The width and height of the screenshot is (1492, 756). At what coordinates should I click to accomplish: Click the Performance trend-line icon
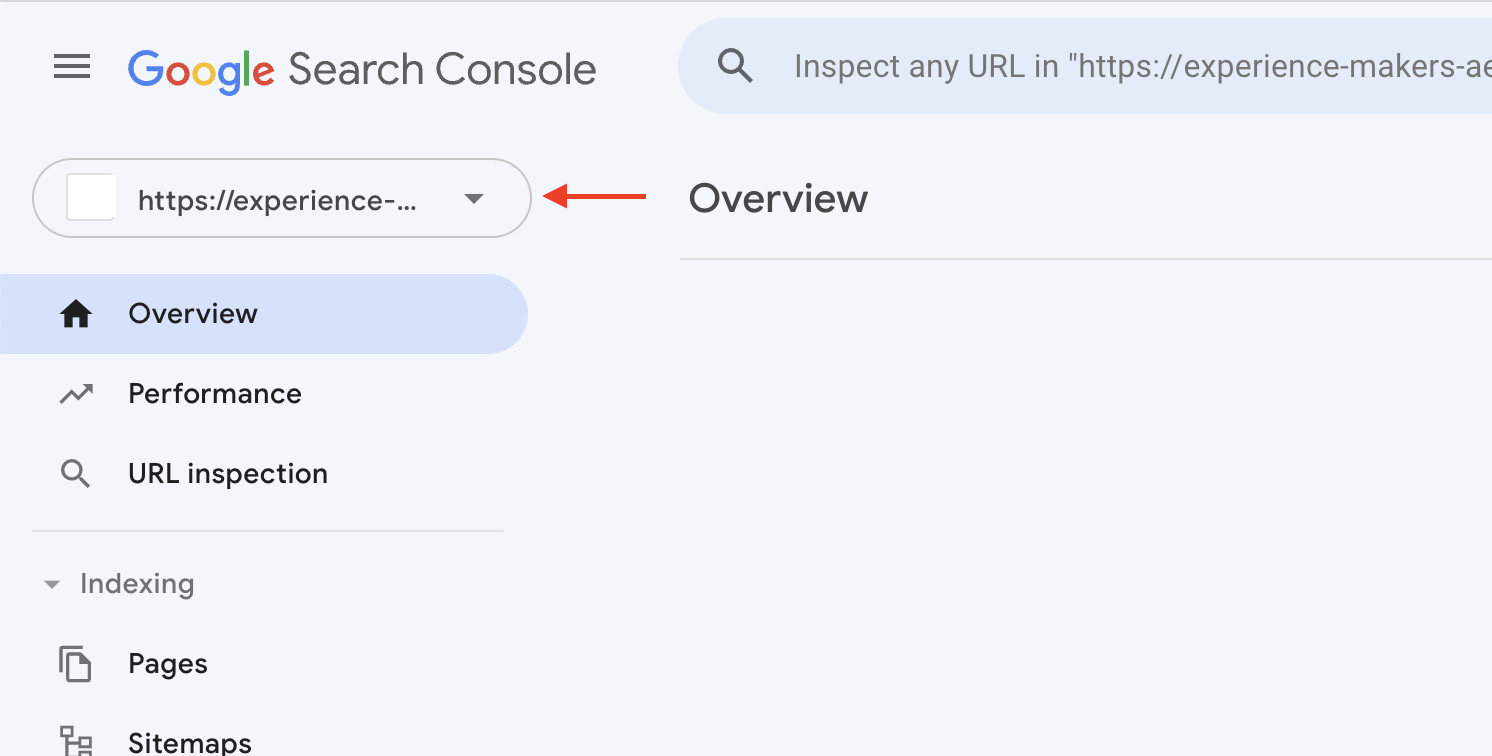click(x=76, y=394)
